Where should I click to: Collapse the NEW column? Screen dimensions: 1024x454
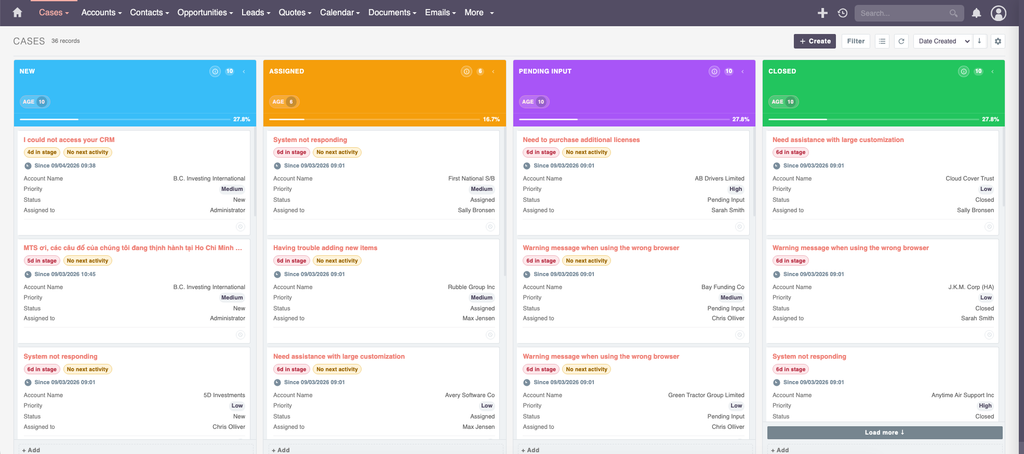tap(244, 71)
